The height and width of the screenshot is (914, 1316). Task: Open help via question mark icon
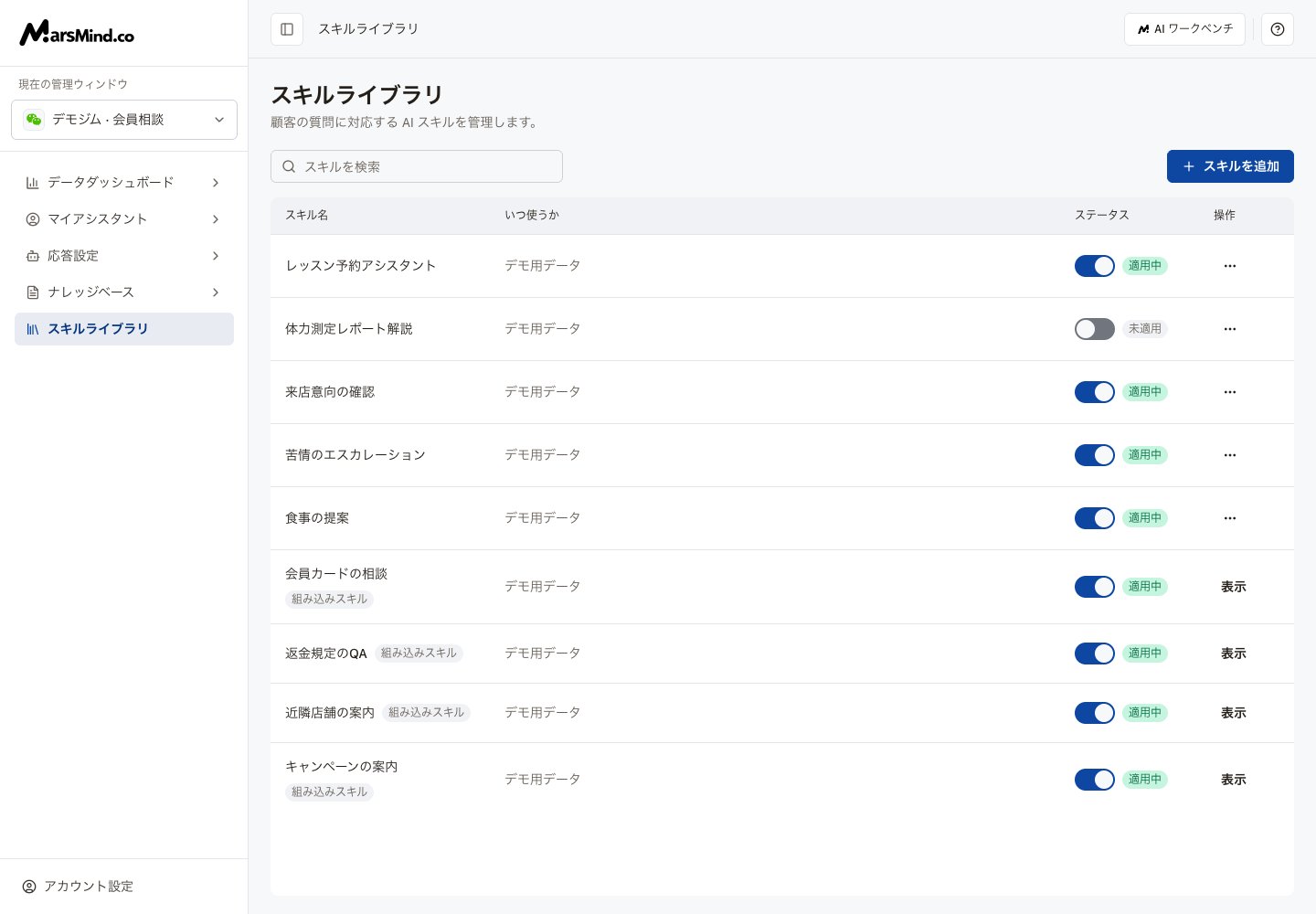point(1278,29)
